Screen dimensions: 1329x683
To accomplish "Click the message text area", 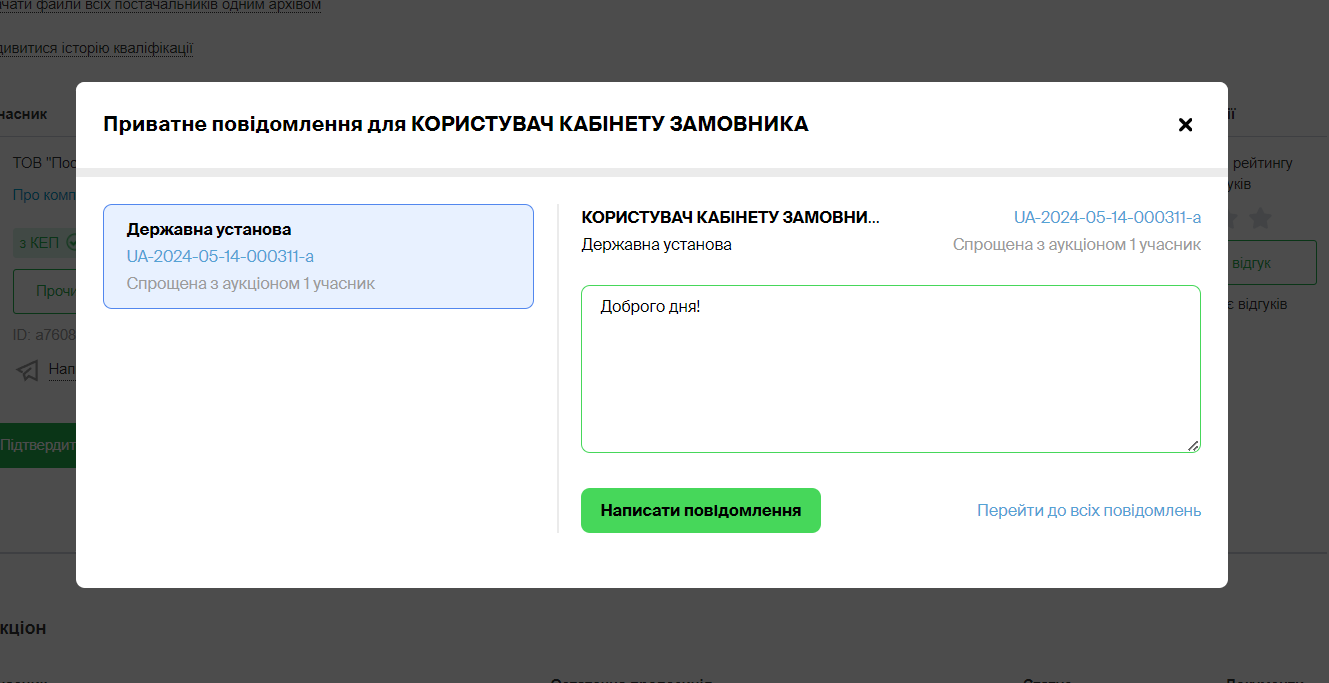I will 890,368.
